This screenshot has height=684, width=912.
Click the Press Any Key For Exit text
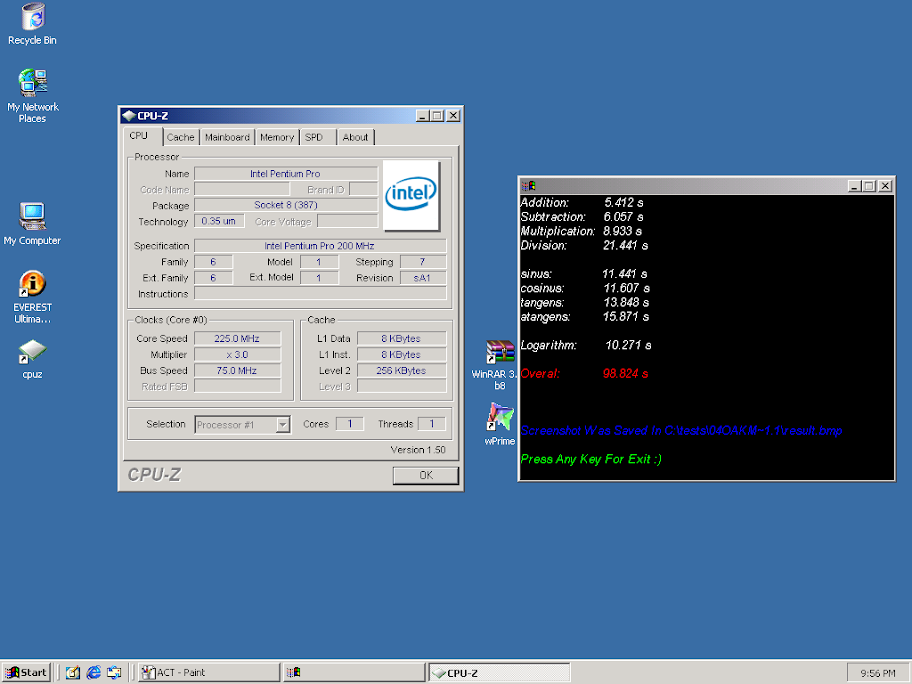tap(591, 459)
